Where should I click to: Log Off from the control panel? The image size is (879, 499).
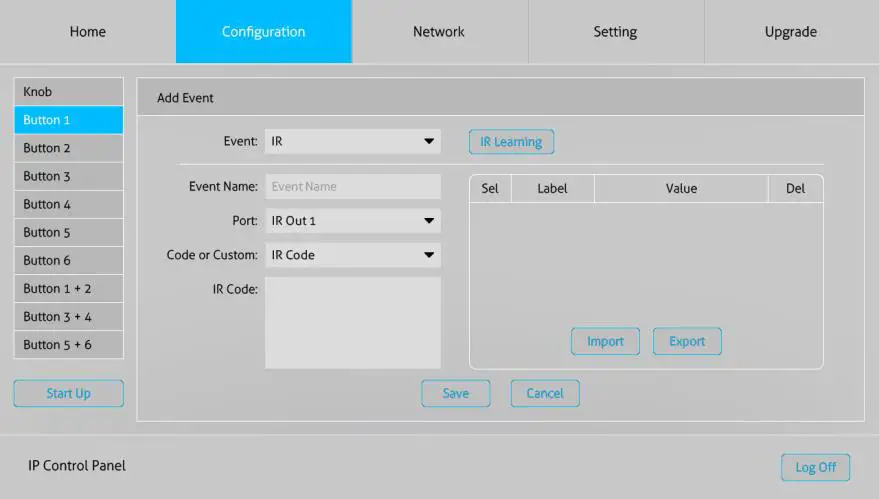point(816,467)
